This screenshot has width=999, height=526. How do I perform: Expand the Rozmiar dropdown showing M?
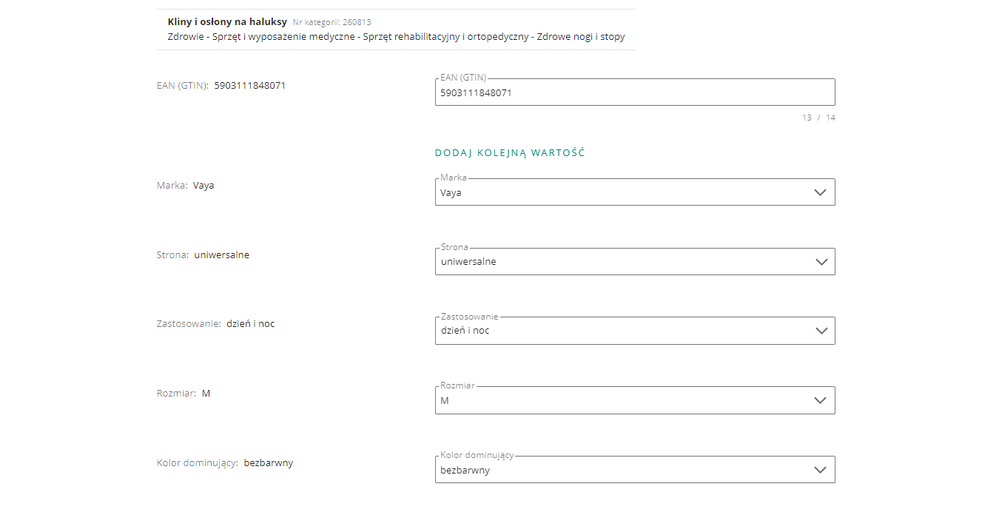[x=620, y=400]
